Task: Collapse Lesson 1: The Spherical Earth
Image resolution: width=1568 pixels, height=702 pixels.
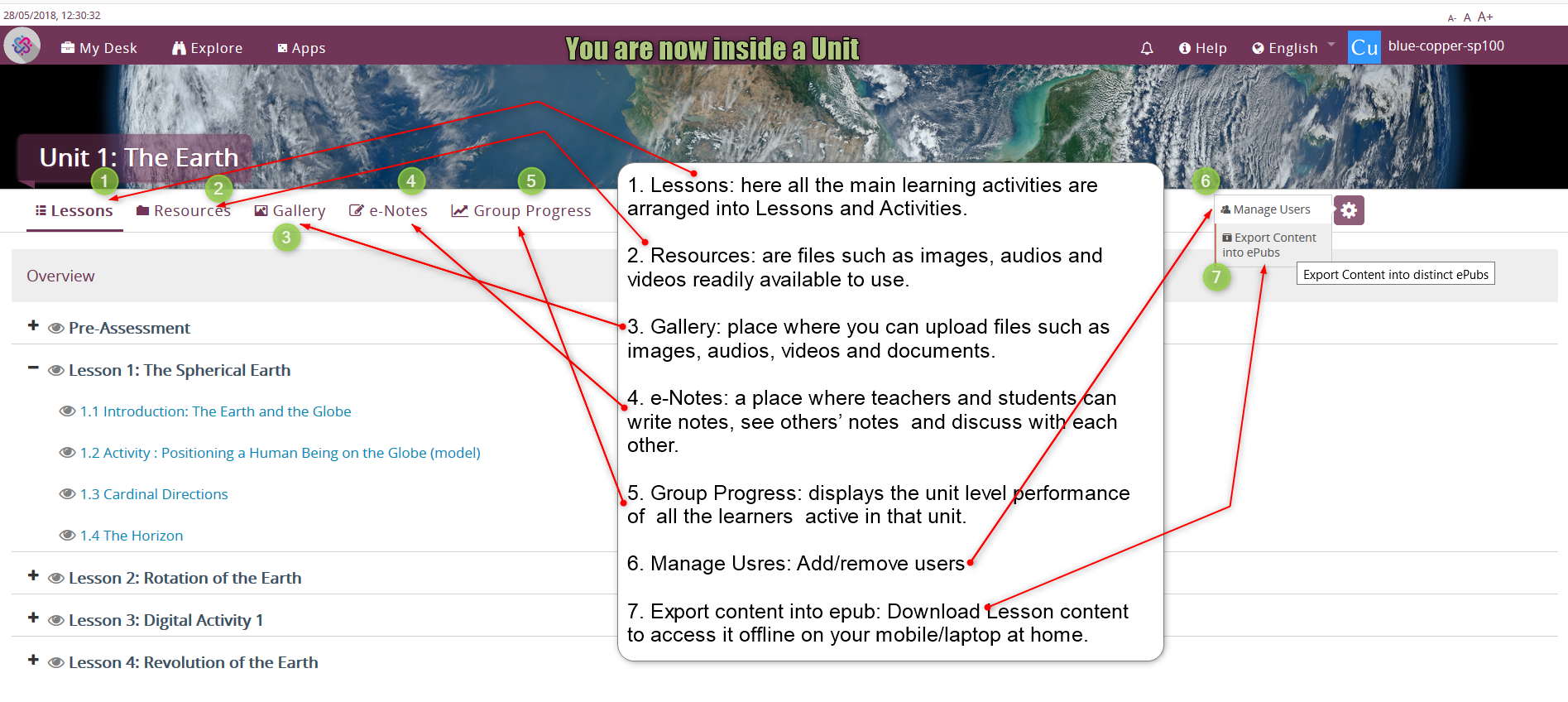Action: [x=33, y=368]
